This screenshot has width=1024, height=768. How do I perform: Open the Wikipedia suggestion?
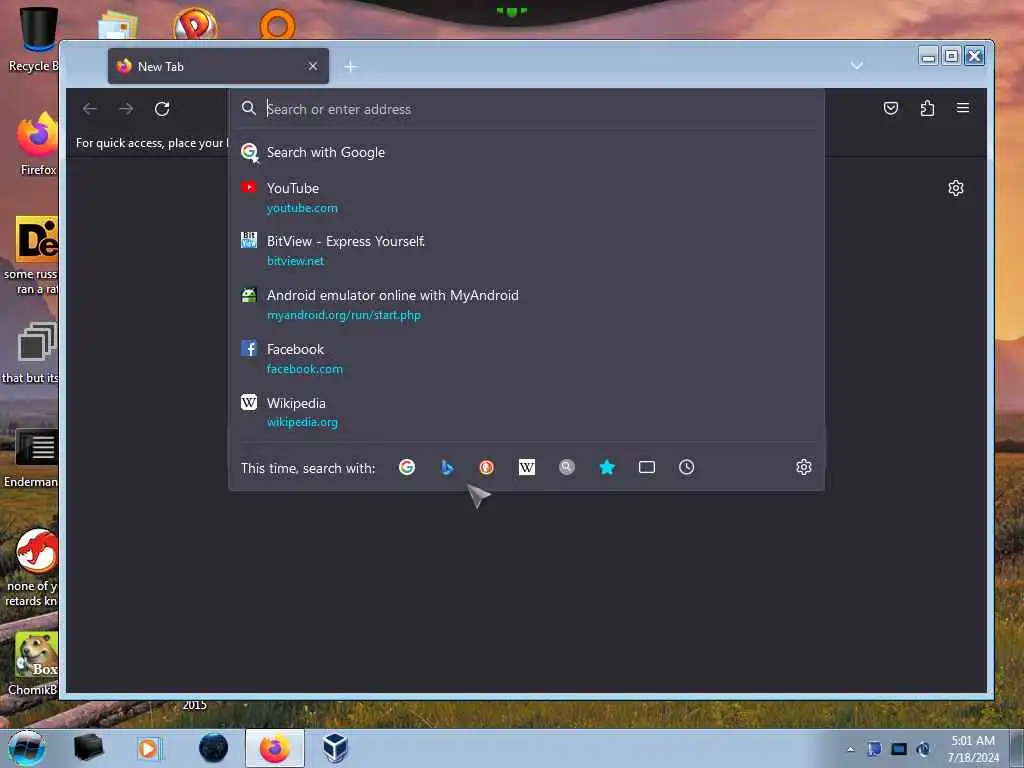click(x=526, y=412)
